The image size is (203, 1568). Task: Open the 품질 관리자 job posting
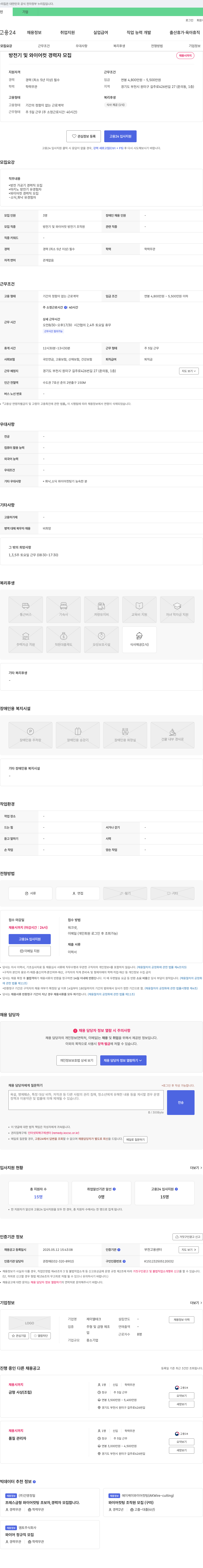tap(17, 1438)
